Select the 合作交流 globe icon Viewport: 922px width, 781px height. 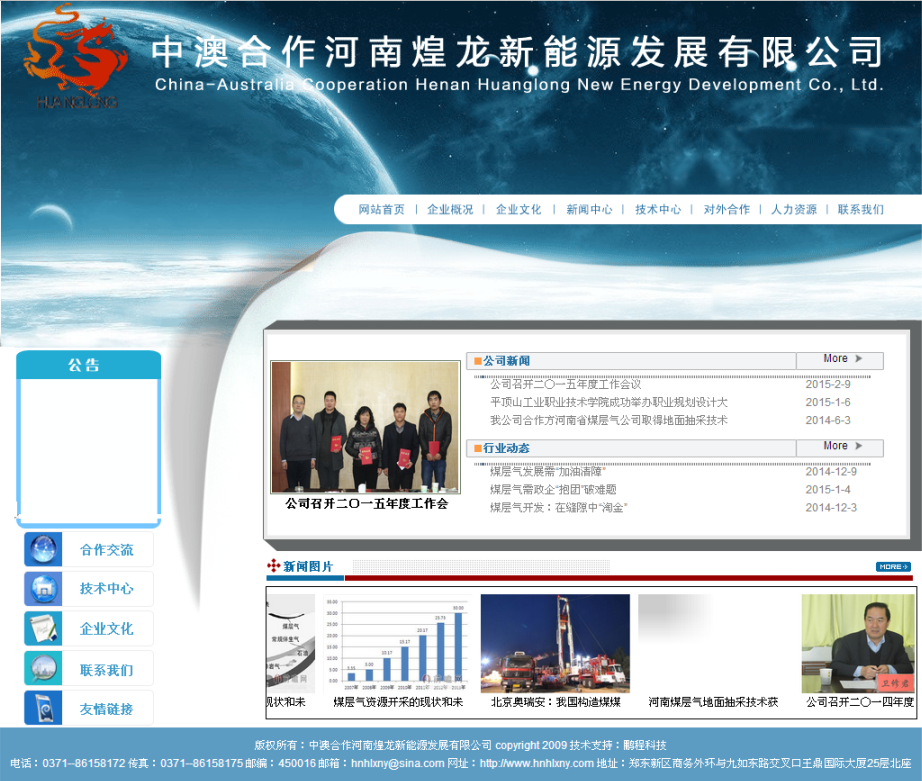tap(42, 549)
